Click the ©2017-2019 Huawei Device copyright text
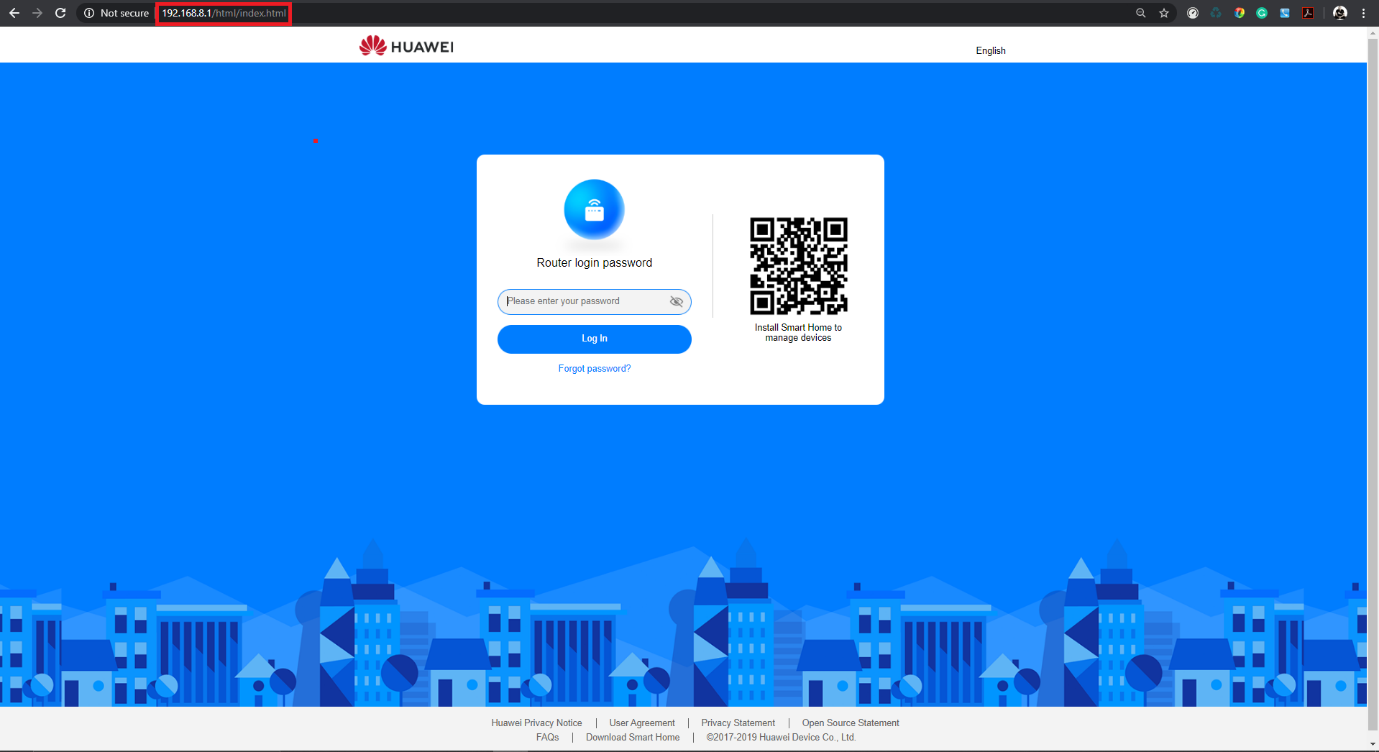The image size is (1379, 752). point(781,737)
